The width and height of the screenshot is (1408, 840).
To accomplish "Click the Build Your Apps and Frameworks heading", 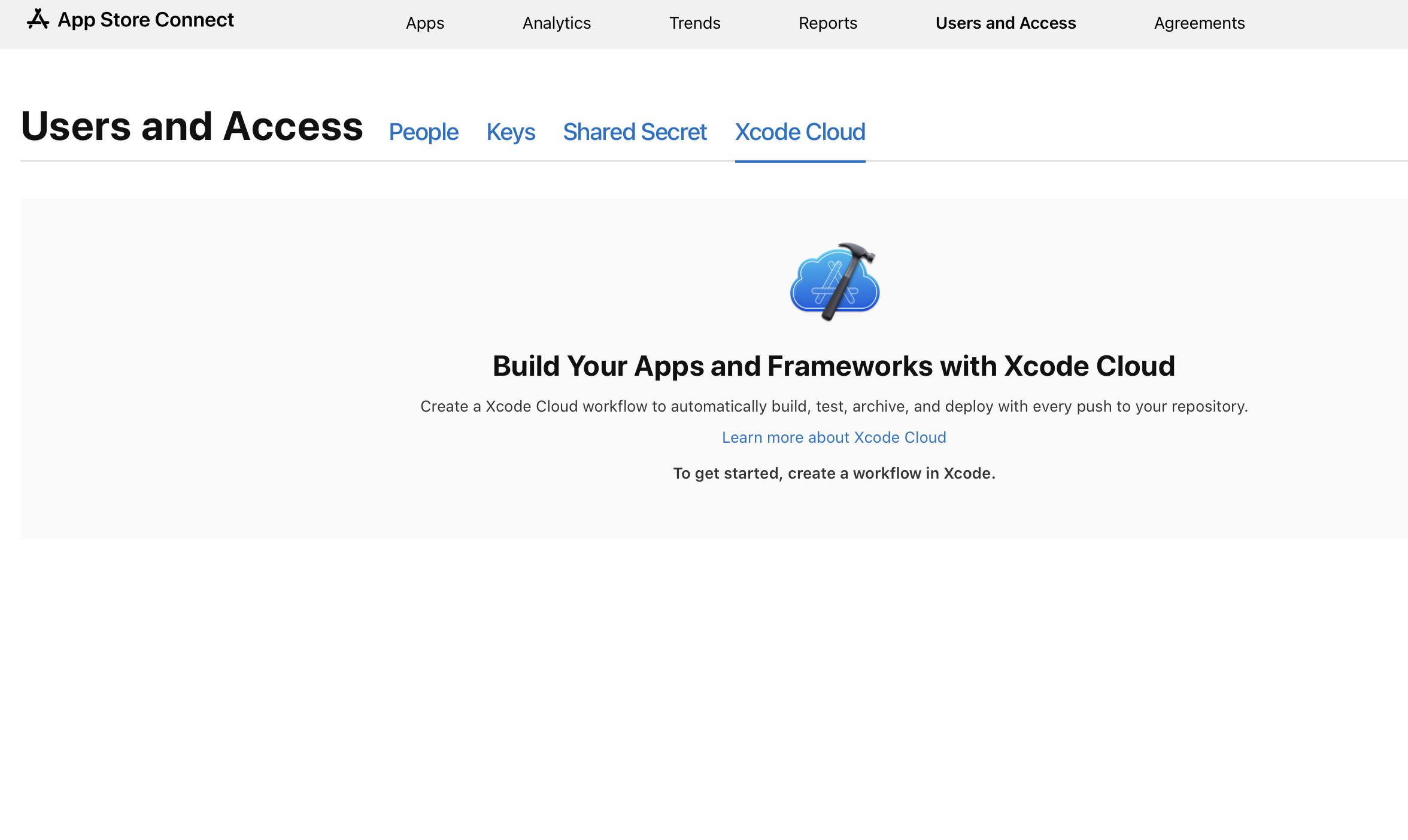I will [x=834, y=366].
